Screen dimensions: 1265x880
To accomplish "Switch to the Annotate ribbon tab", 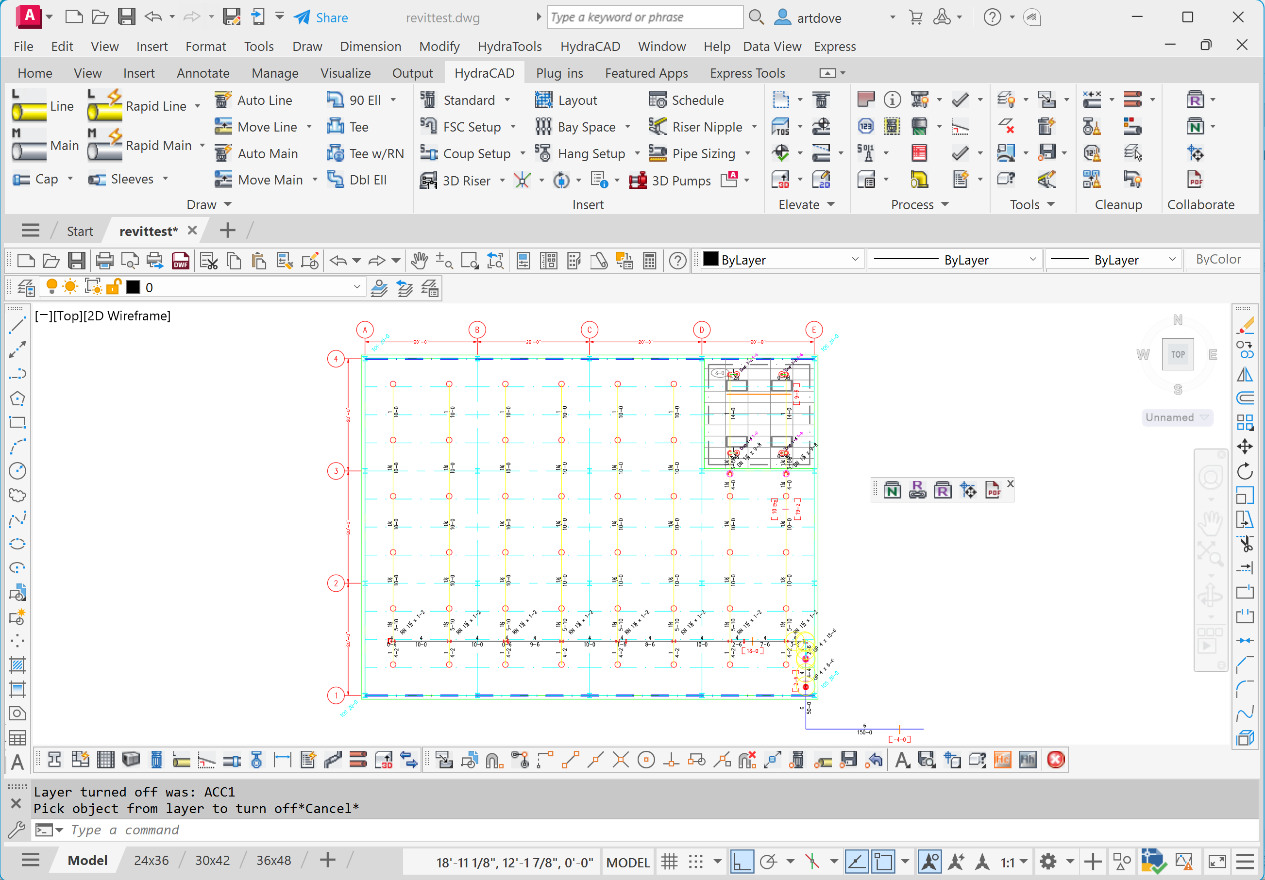I will coord(203,73).
